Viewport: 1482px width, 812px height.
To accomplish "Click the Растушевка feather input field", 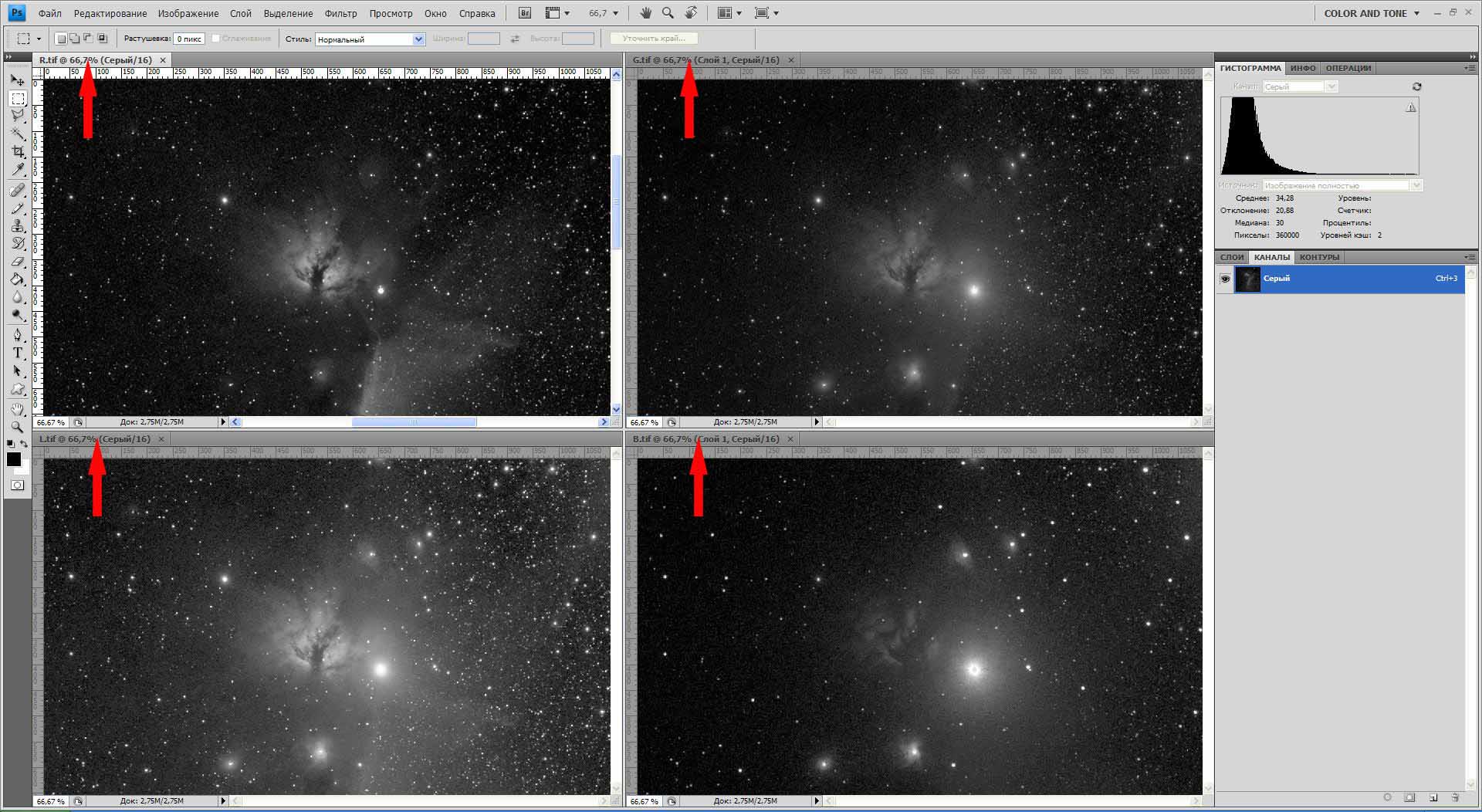I will click(189, 39).
